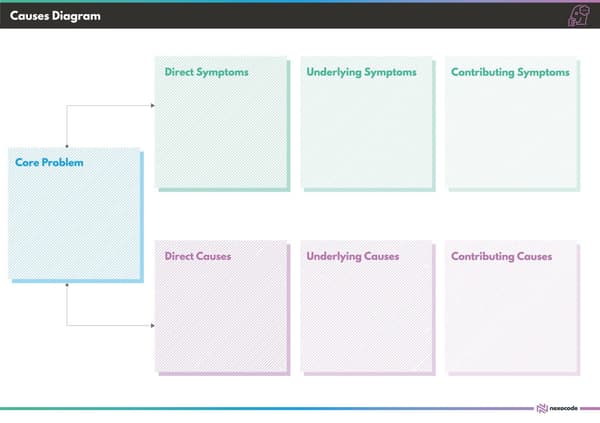Image resolution: width=600 pixels, height=423 pixels.
Task: Click the Causes Diagram title text
Action: 55,16
